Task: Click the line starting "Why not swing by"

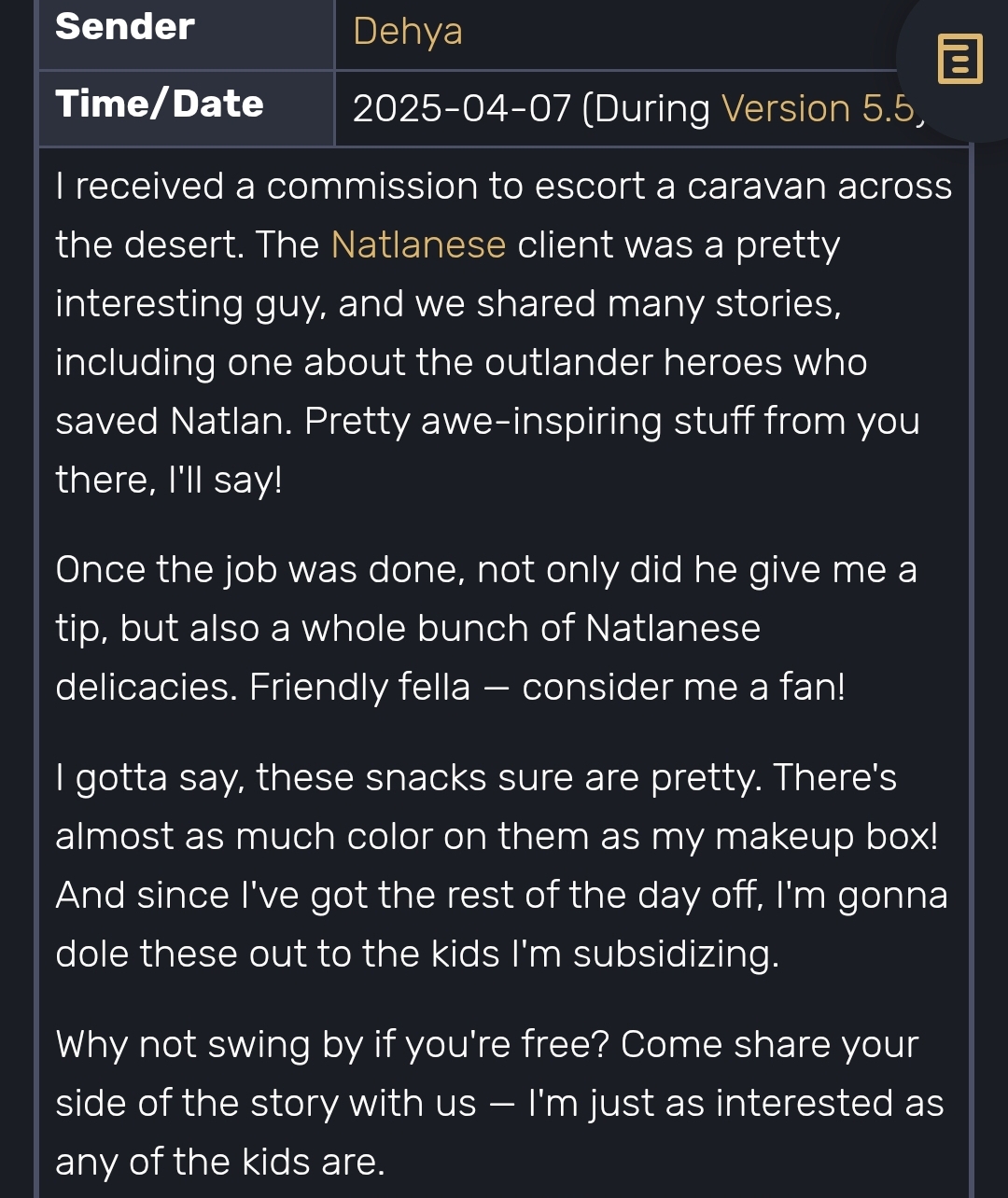Action: pyautogui.click(x=487, y=1044)
